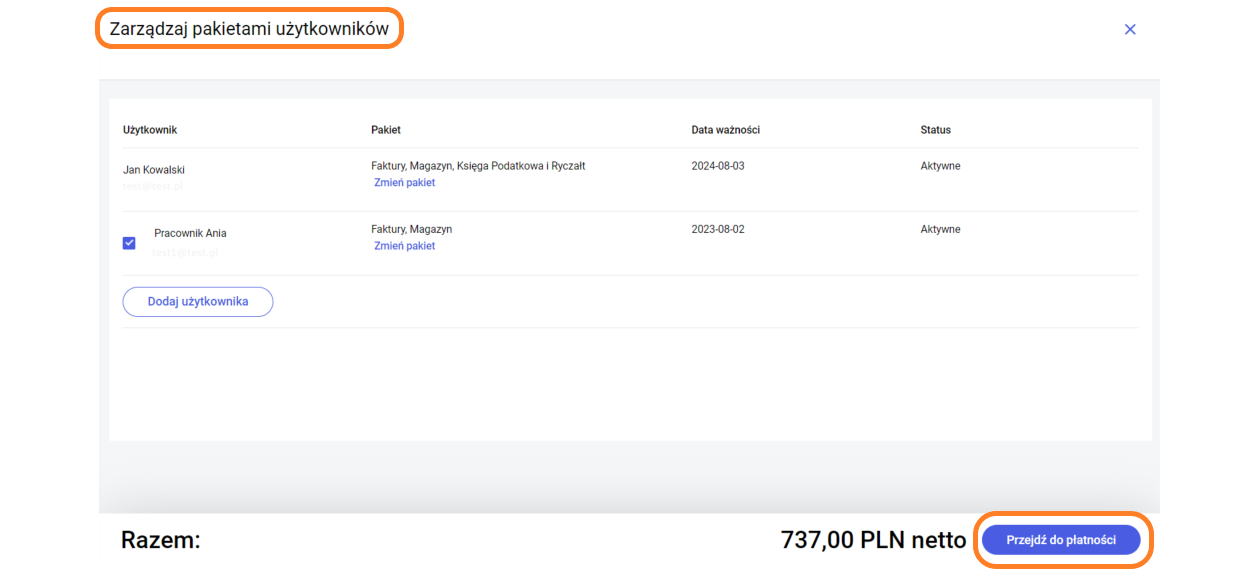Screen dimensions: 1257x579
Task: Click the Faktury, Magazyn package text
Action: [411, 229]
